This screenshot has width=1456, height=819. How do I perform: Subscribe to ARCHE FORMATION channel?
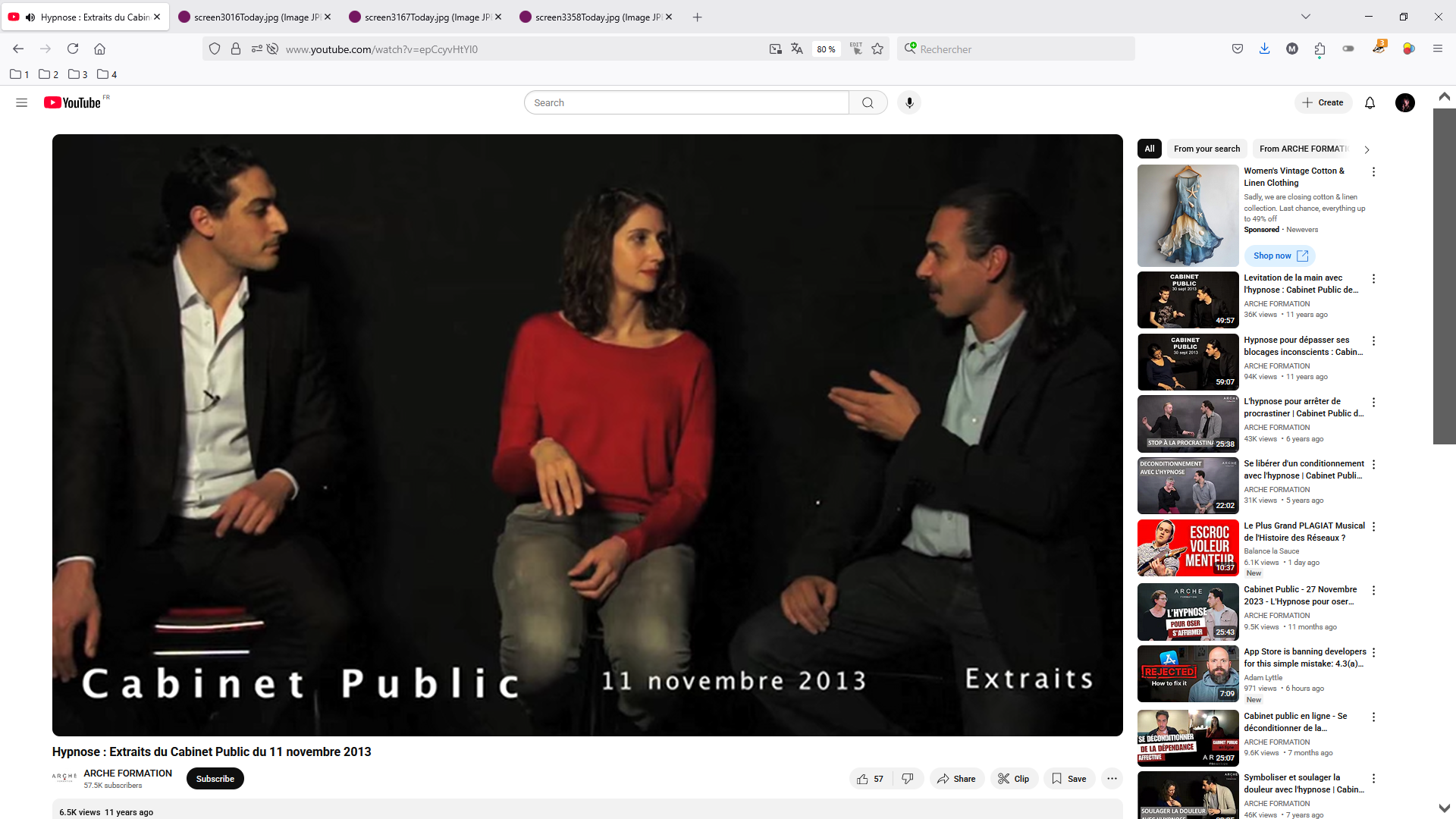215,779
